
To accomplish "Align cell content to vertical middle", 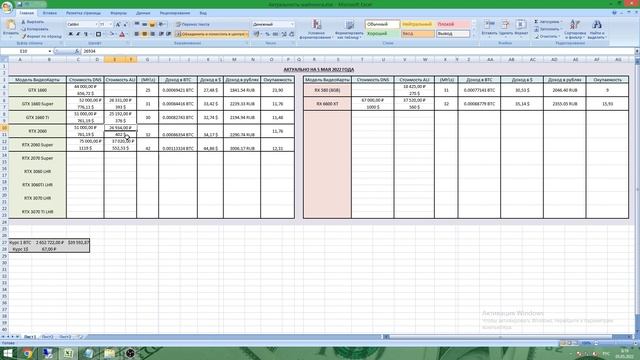I will point(144,24).
